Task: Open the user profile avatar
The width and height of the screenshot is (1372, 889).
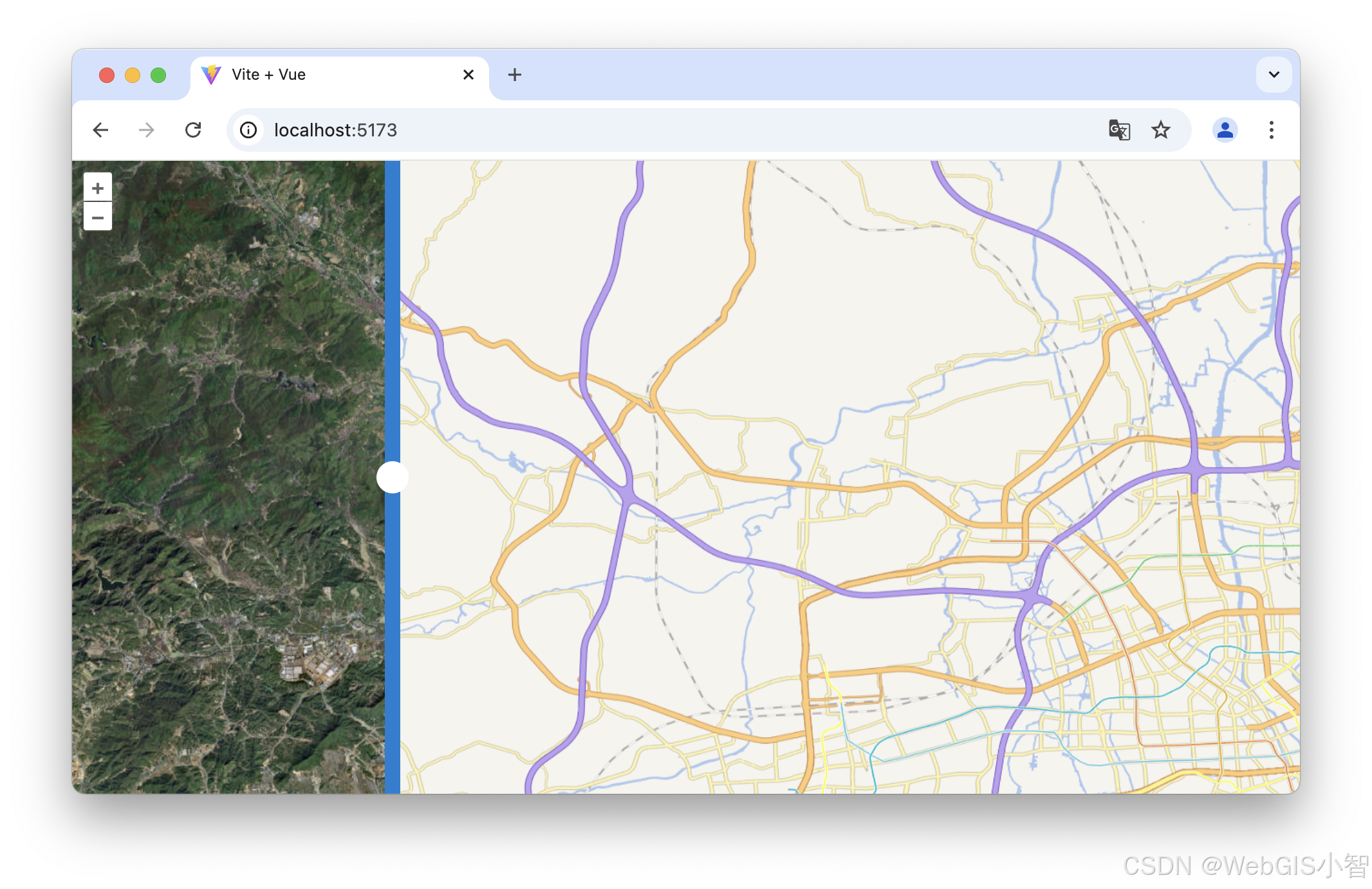Action: 1225,130
